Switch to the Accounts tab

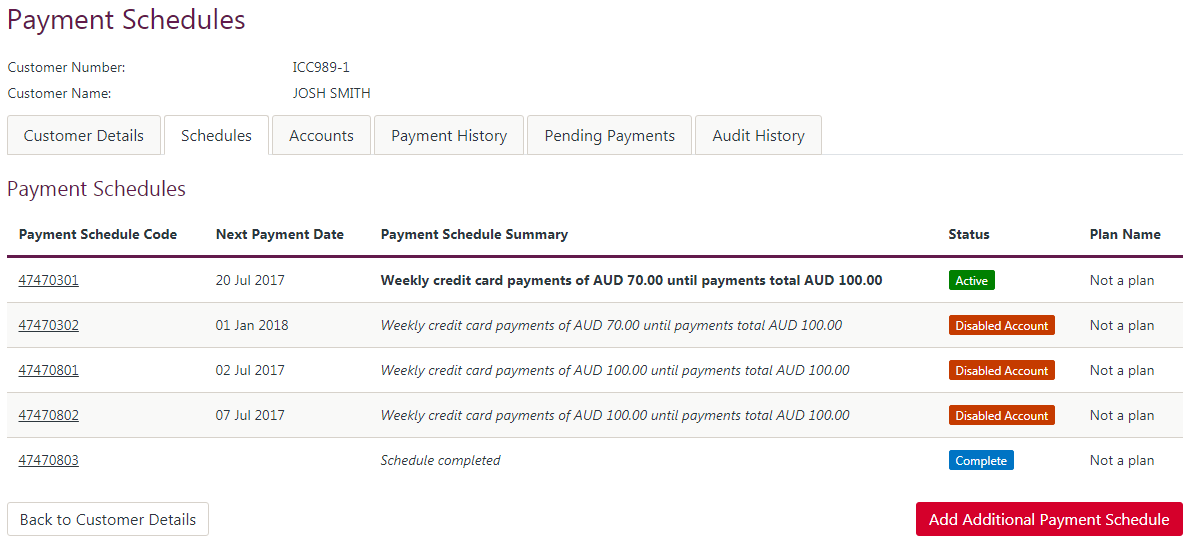click(x=321, y=136)
